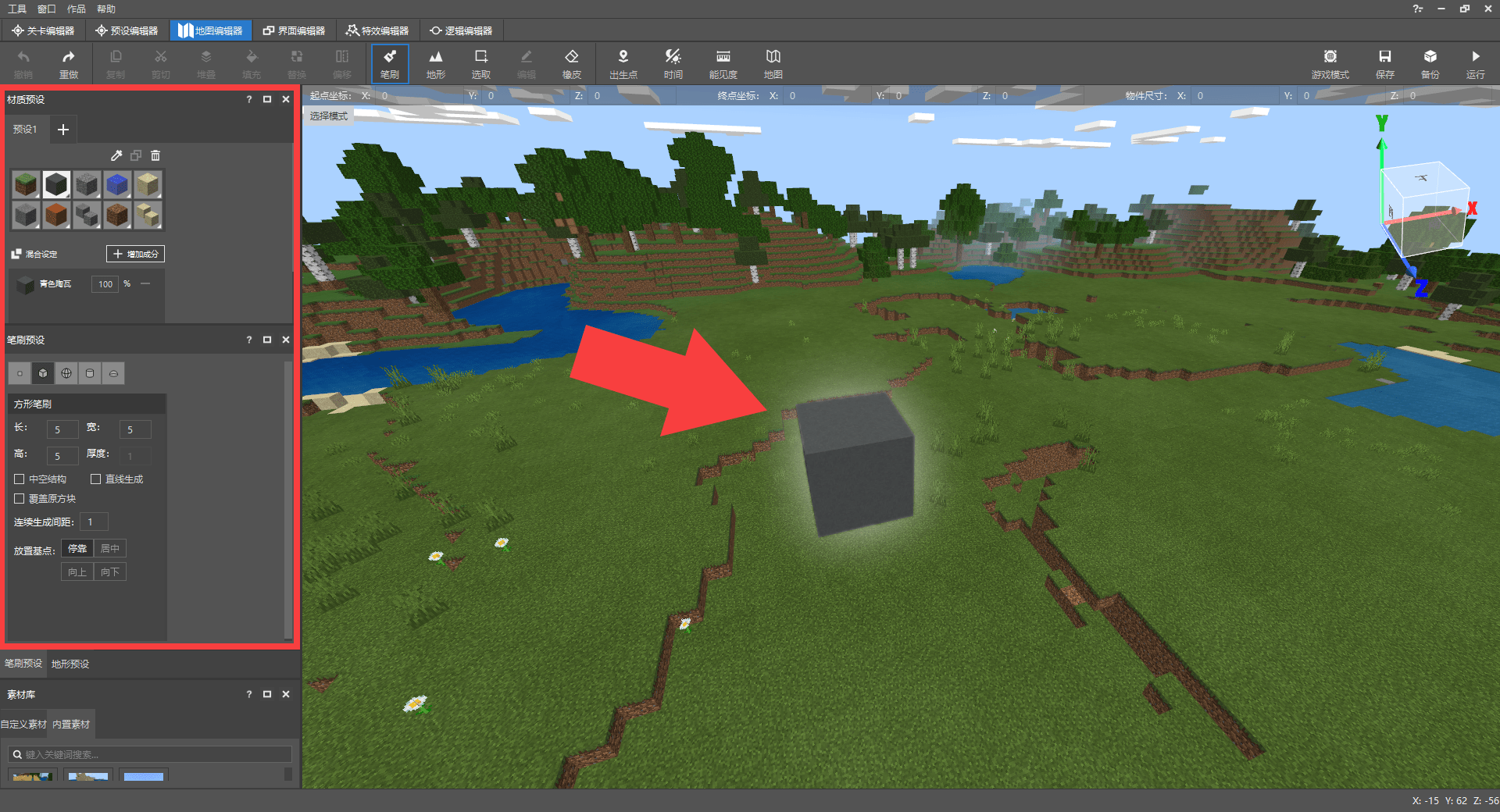
Task: Activate the 选取 selection tool
Action: pyautogui.click(x=480, y=63)
